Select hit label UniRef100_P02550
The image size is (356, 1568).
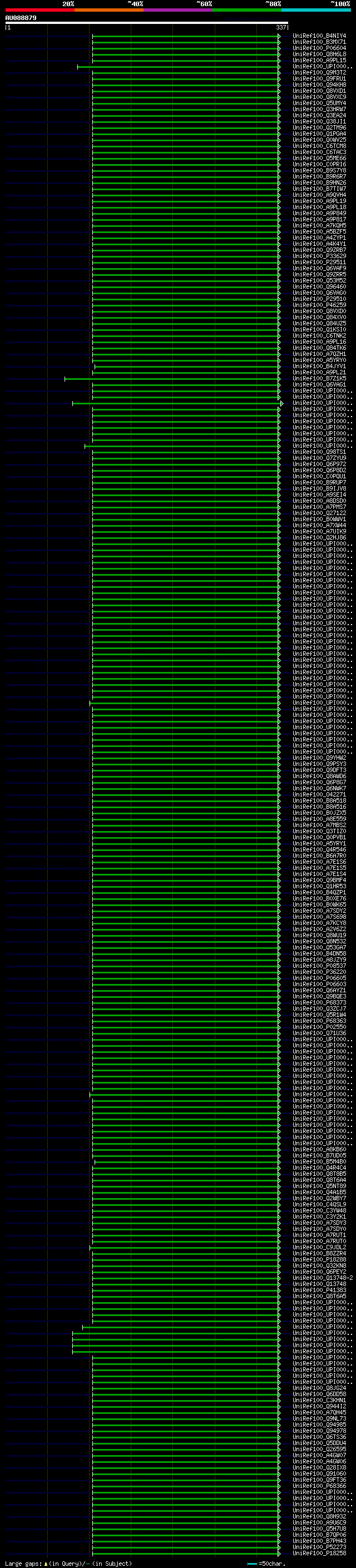click(319, 1027)
